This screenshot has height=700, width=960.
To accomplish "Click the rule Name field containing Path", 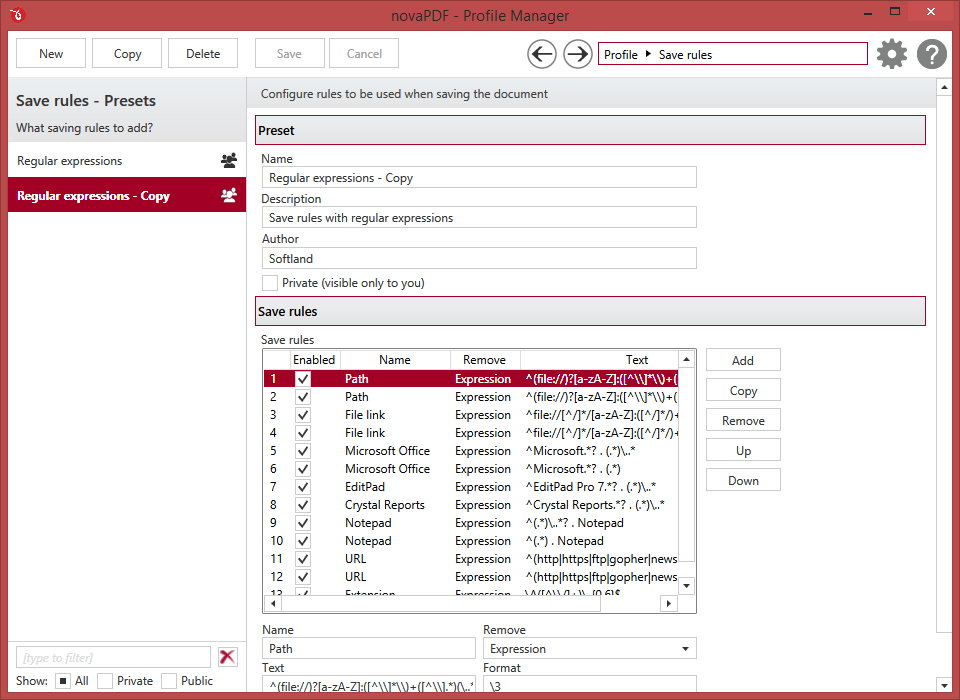I will [369, 649].
